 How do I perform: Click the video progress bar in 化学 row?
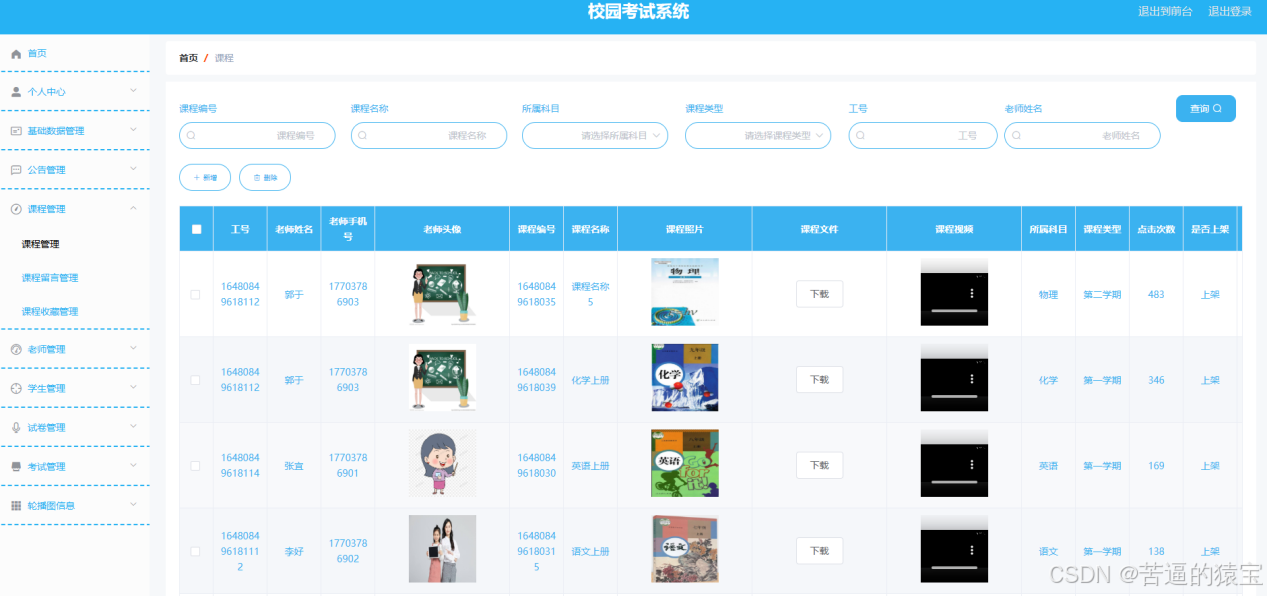point(954,398)
